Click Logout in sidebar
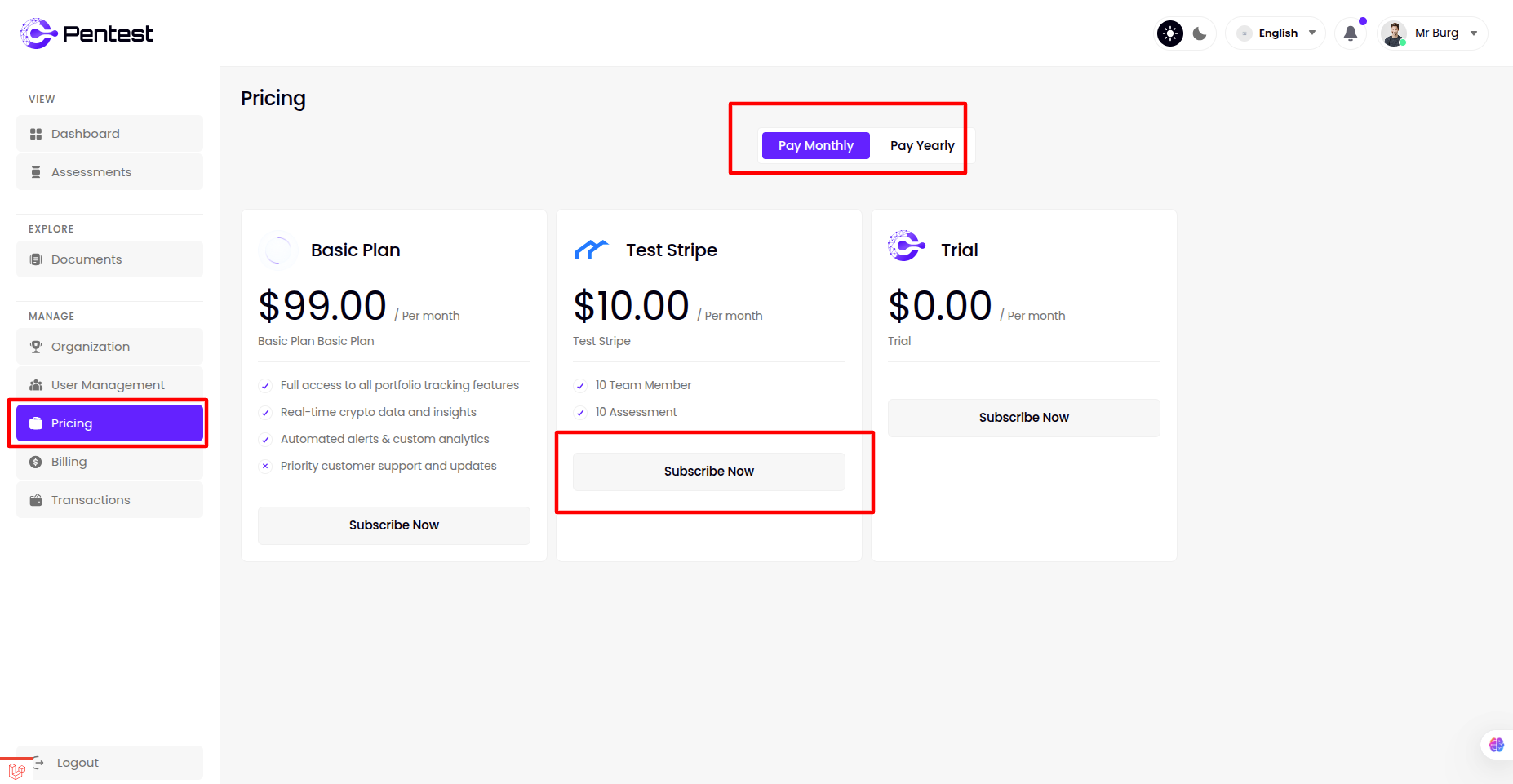Viewport: 1513px width, 784px height. [78, 763]
